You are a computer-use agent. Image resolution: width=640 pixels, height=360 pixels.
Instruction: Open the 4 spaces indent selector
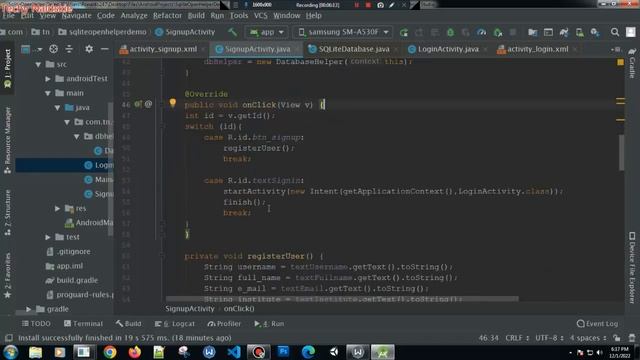(588, 338)
